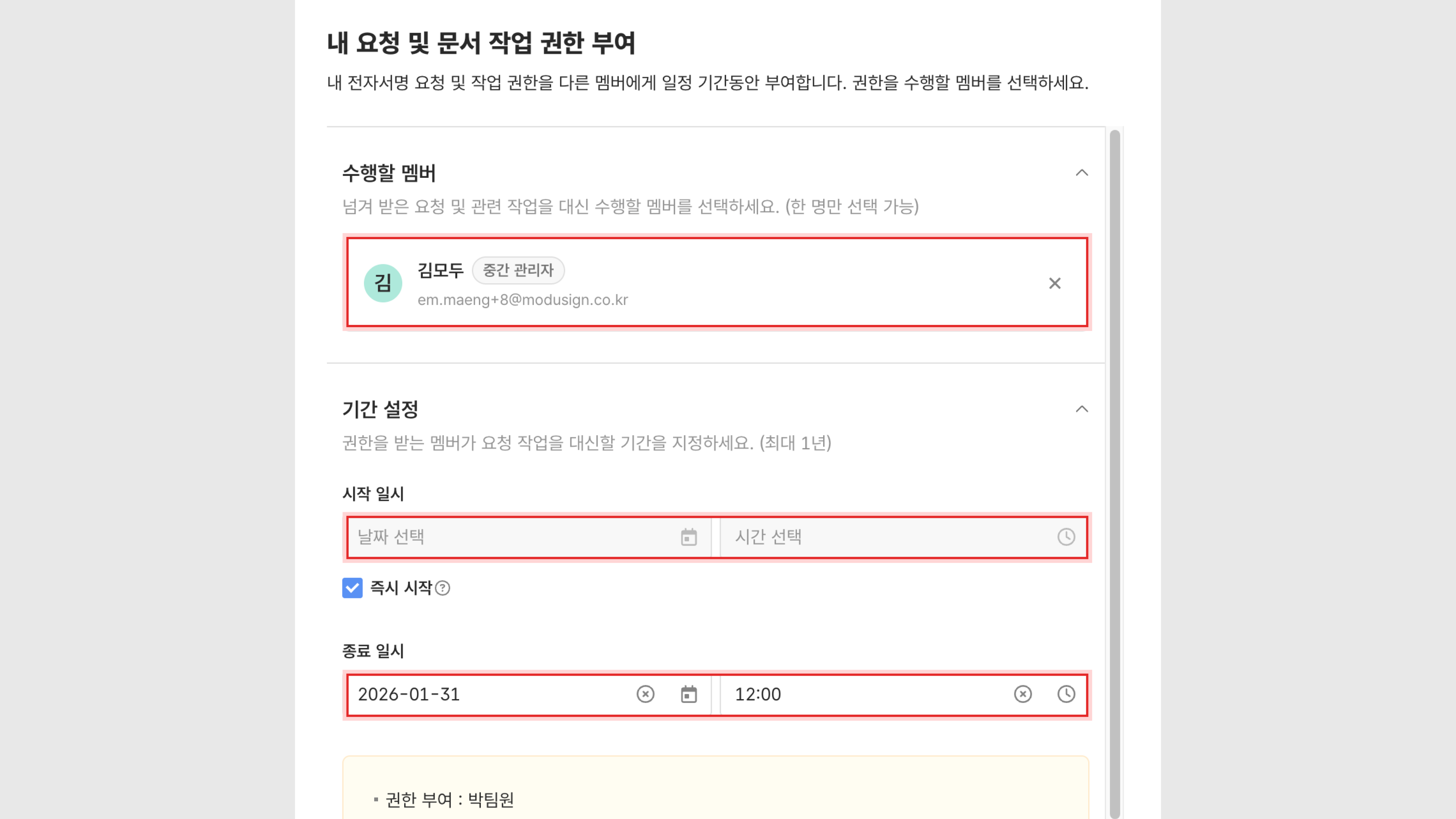Image resolution: width=1456 pixels, height=819 pixels.
Task: Clear end date 2026-01-31 value
Action: point(645,694)
